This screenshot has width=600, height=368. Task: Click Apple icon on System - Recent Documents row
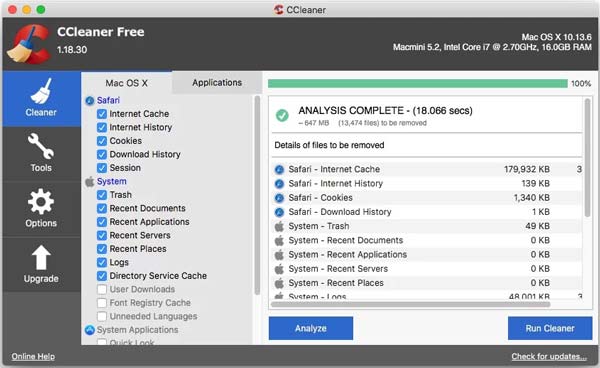tap(279, 240)
